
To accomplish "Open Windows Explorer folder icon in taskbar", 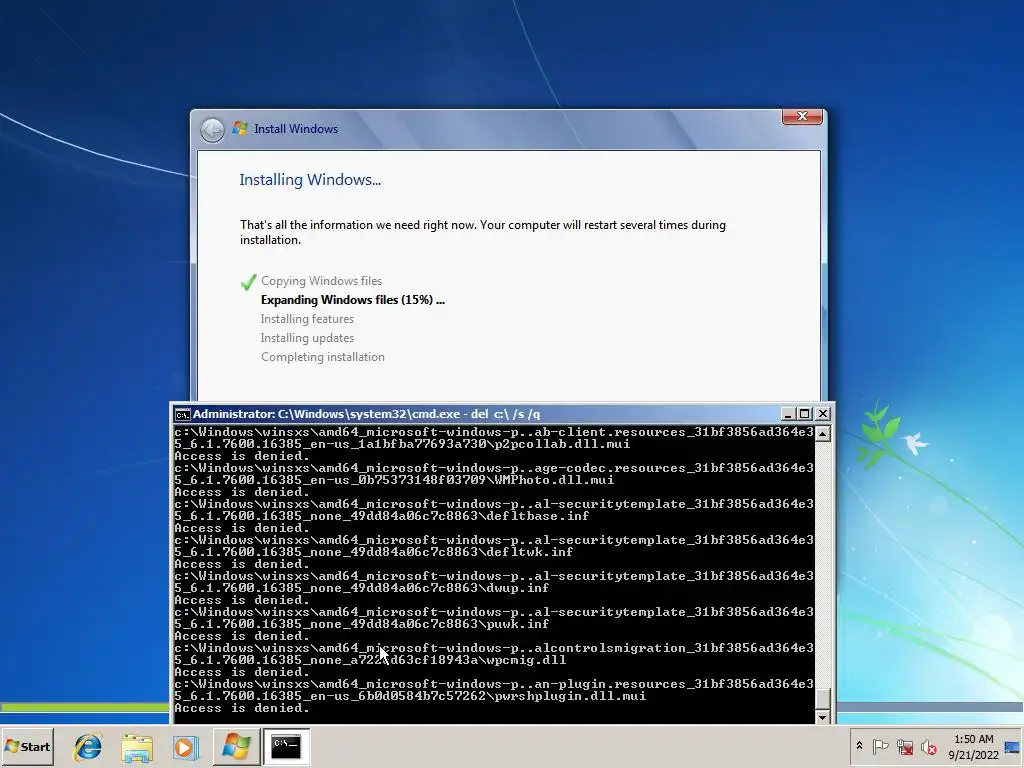I will [x=136, y=747].
